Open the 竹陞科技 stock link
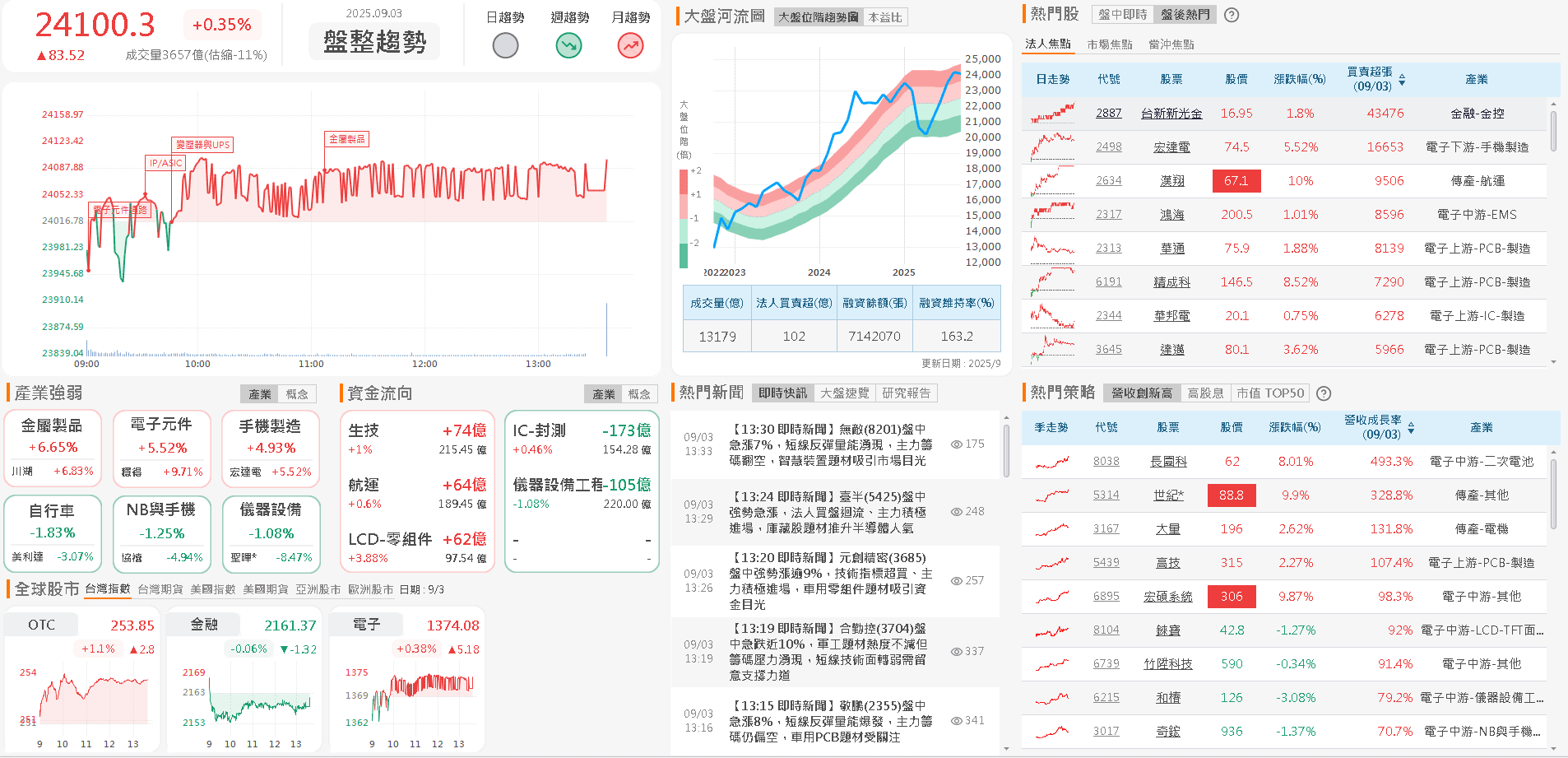 pos(1168,664)
